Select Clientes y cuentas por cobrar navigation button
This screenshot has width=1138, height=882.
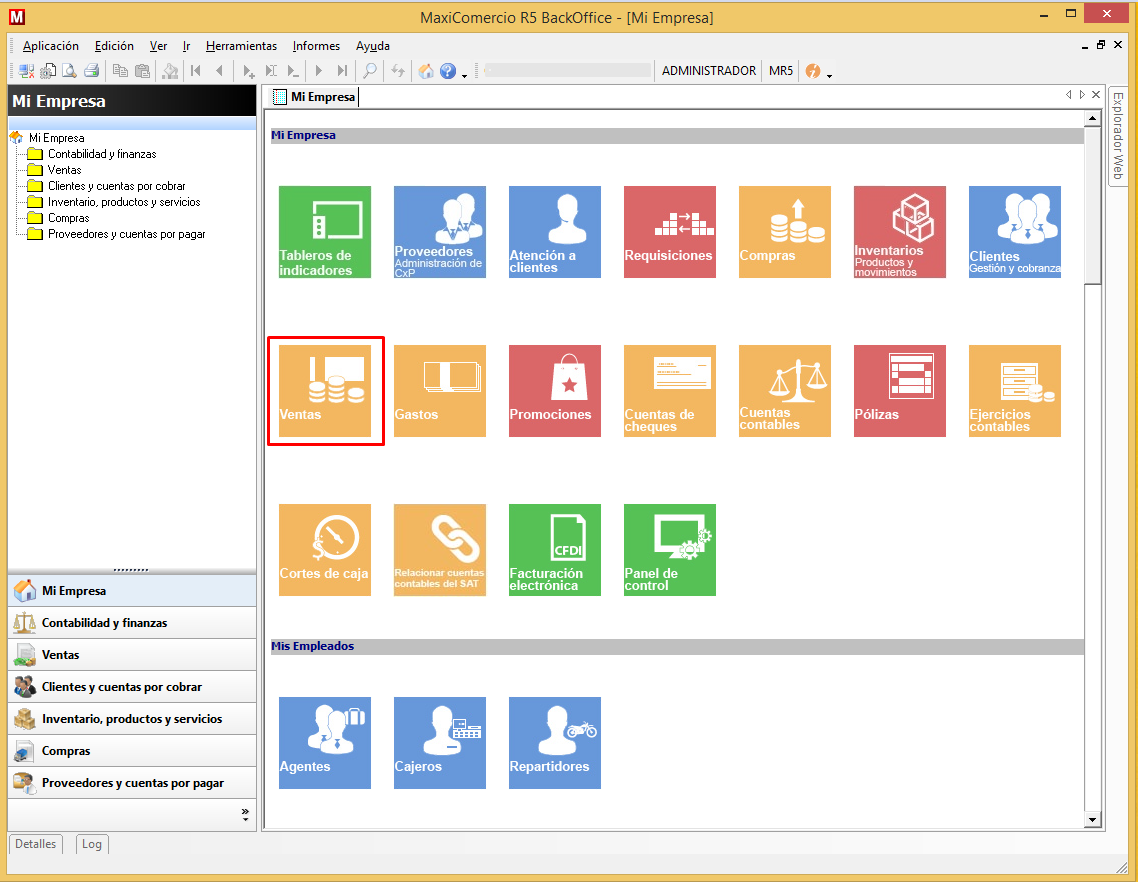click(x=132, y=687)
